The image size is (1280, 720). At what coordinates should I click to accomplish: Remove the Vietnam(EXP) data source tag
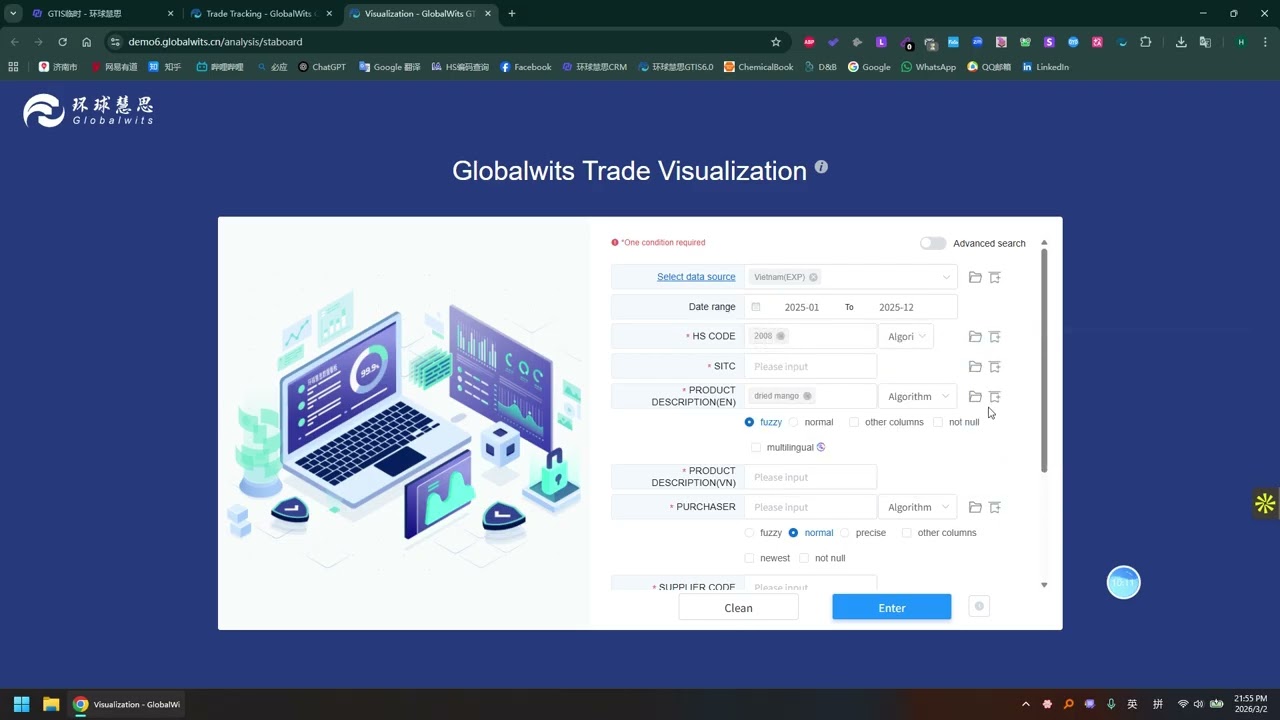813,277
